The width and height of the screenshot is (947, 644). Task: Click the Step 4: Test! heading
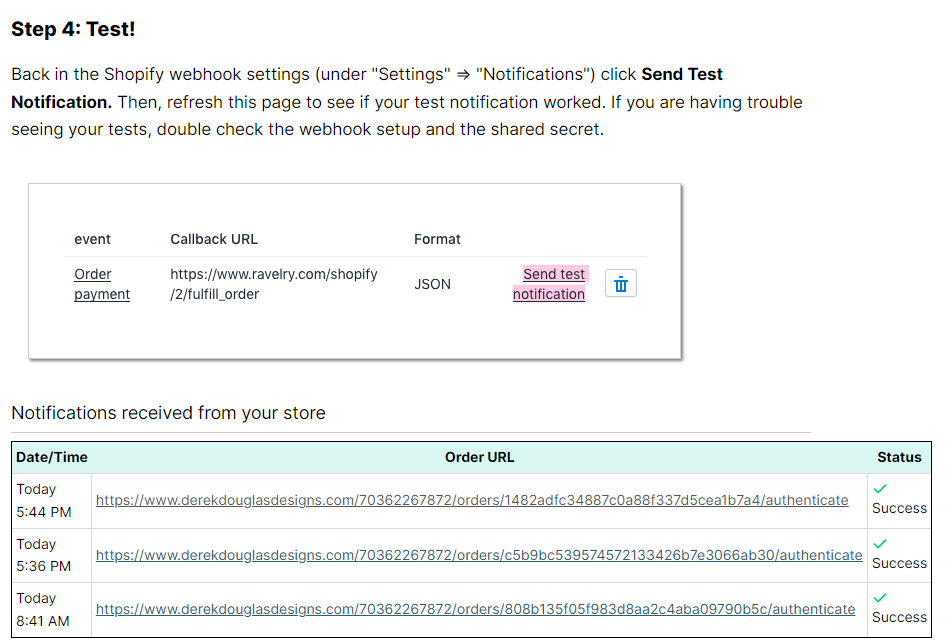point(73,29)
